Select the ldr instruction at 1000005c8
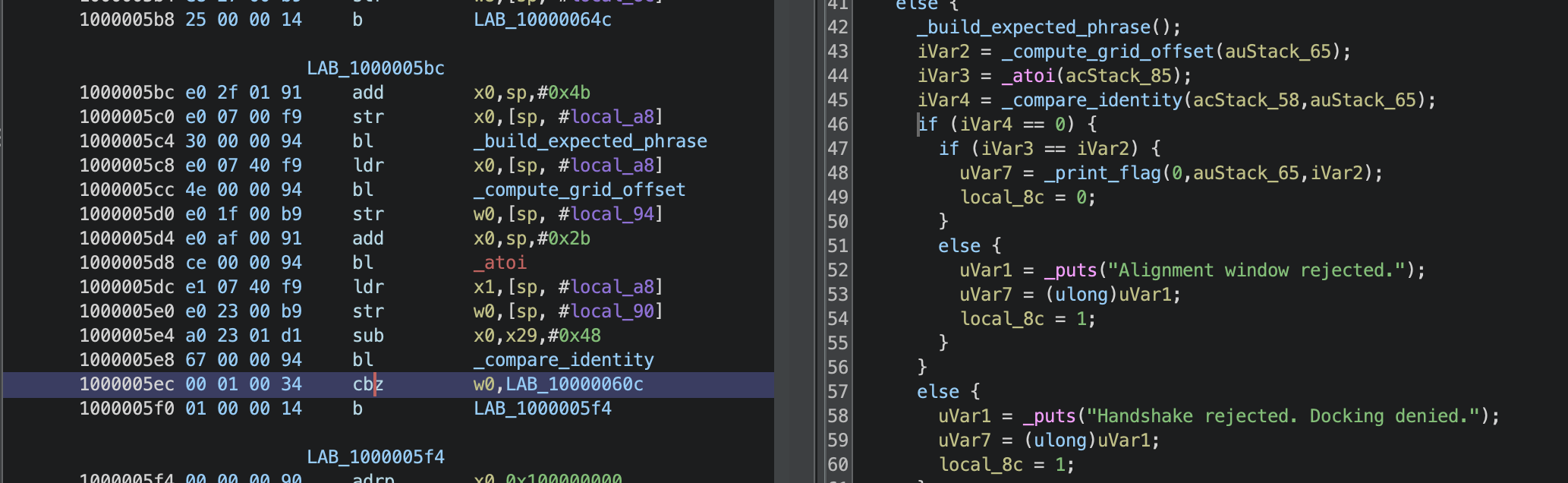This screenshot has width=1568, height=483. click(x=368, y=166)
